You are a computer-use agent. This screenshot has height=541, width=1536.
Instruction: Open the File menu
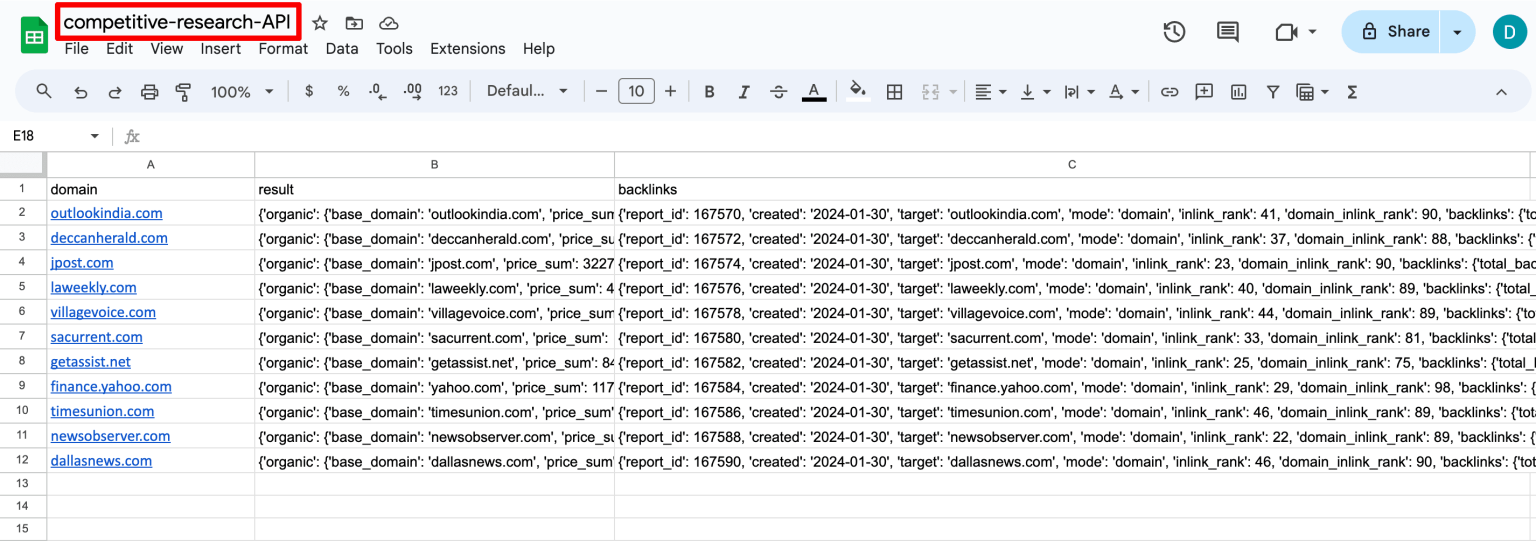76,49
